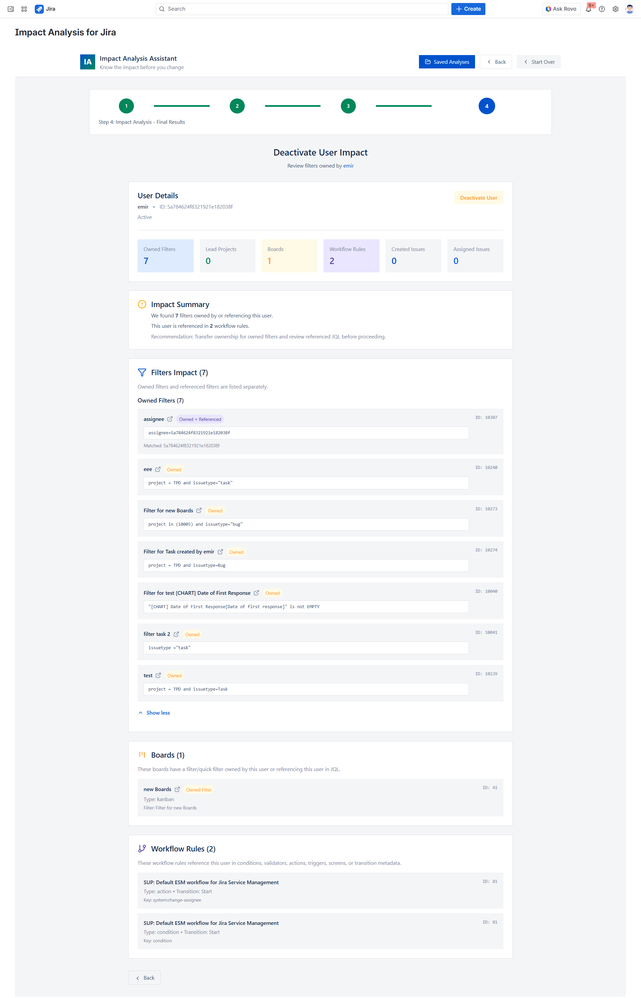Click the Create button in the top bar
Viewport: 641px width, 998px height.
(x=467, y=9)
